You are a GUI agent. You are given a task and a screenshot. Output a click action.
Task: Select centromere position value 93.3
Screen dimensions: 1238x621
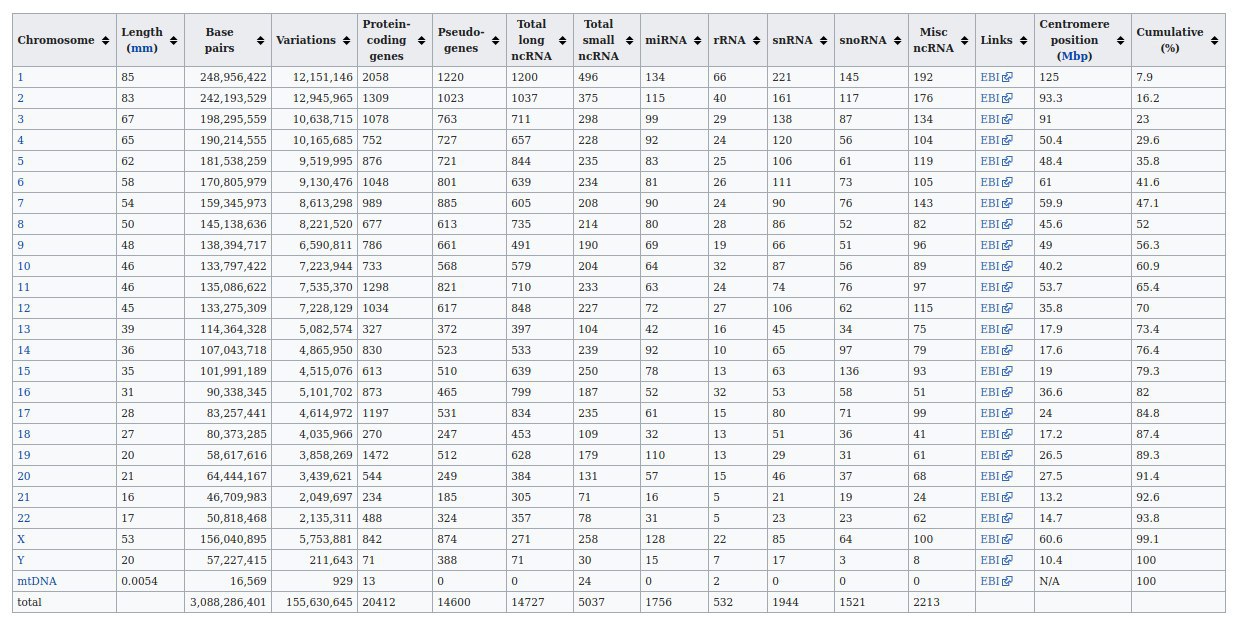[x=1050, y=98]
